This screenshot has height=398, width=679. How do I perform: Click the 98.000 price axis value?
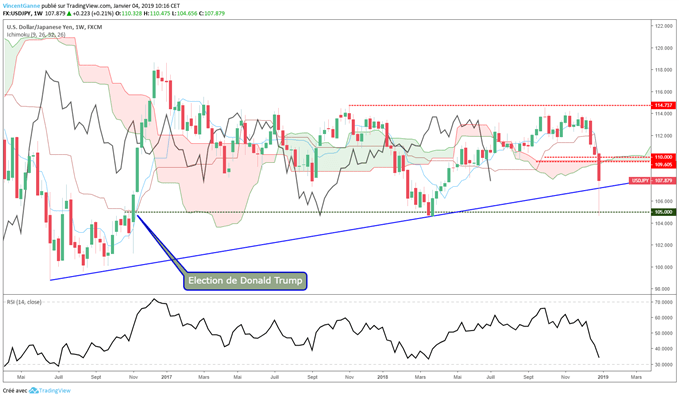click(x=664, y=288)
